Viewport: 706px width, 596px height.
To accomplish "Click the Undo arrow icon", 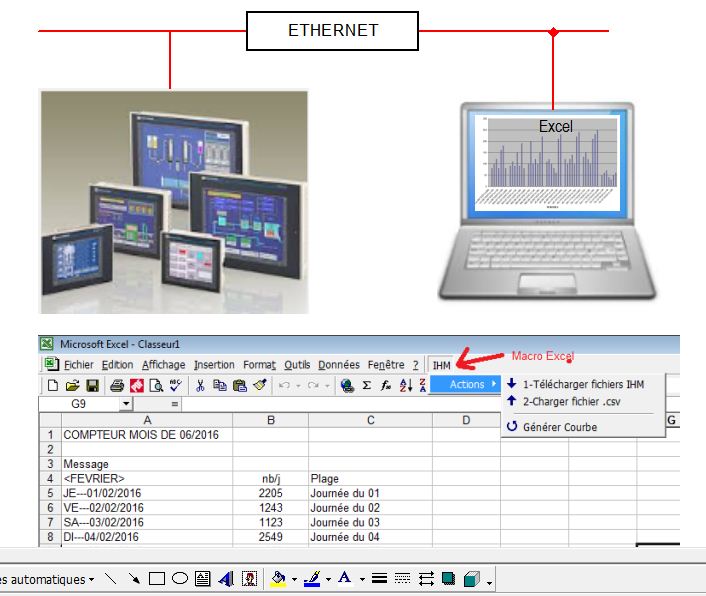I will point(284,385).
